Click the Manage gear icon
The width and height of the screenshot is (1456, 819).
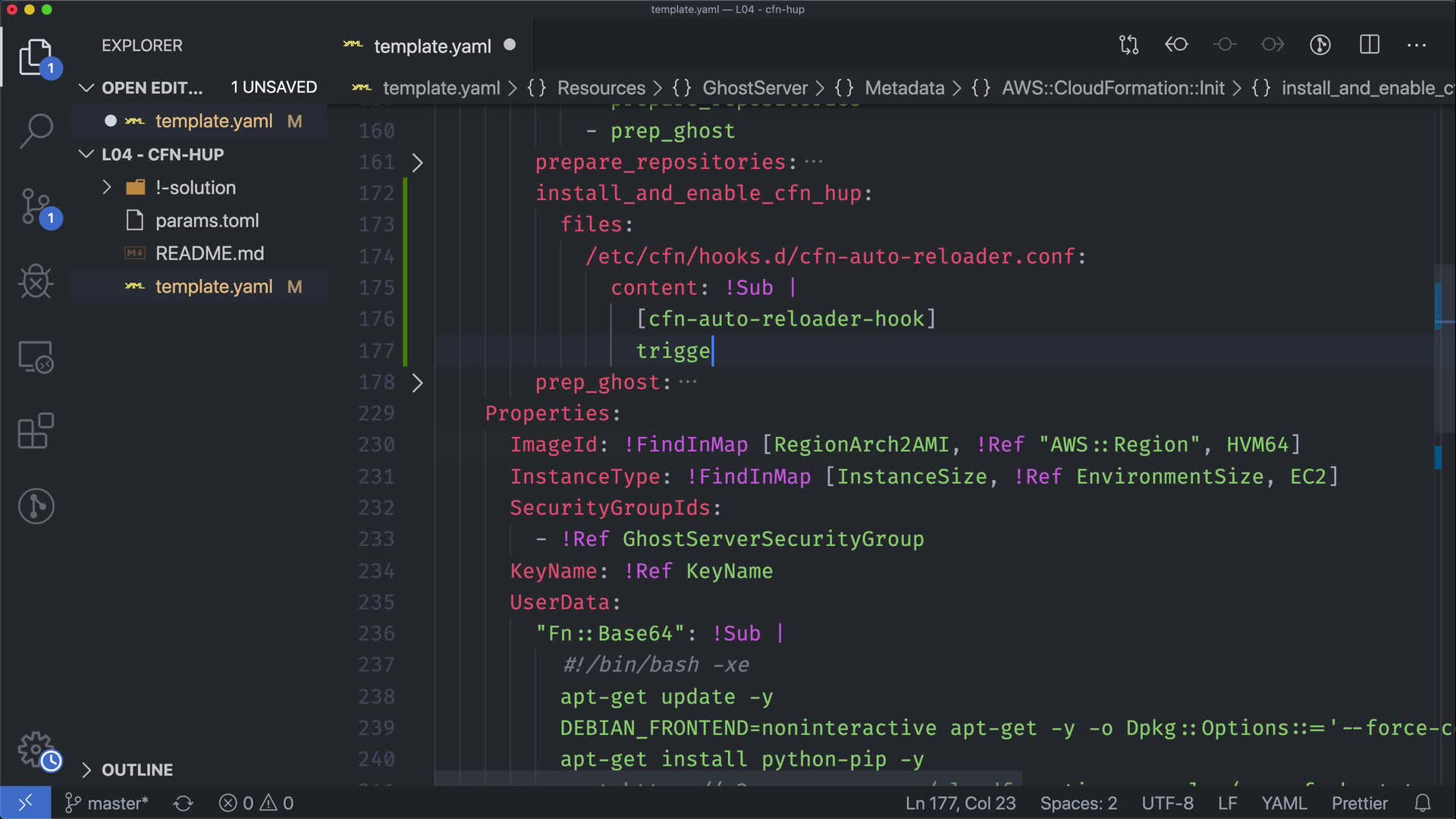pyautogui.click(x=36, y=749)
